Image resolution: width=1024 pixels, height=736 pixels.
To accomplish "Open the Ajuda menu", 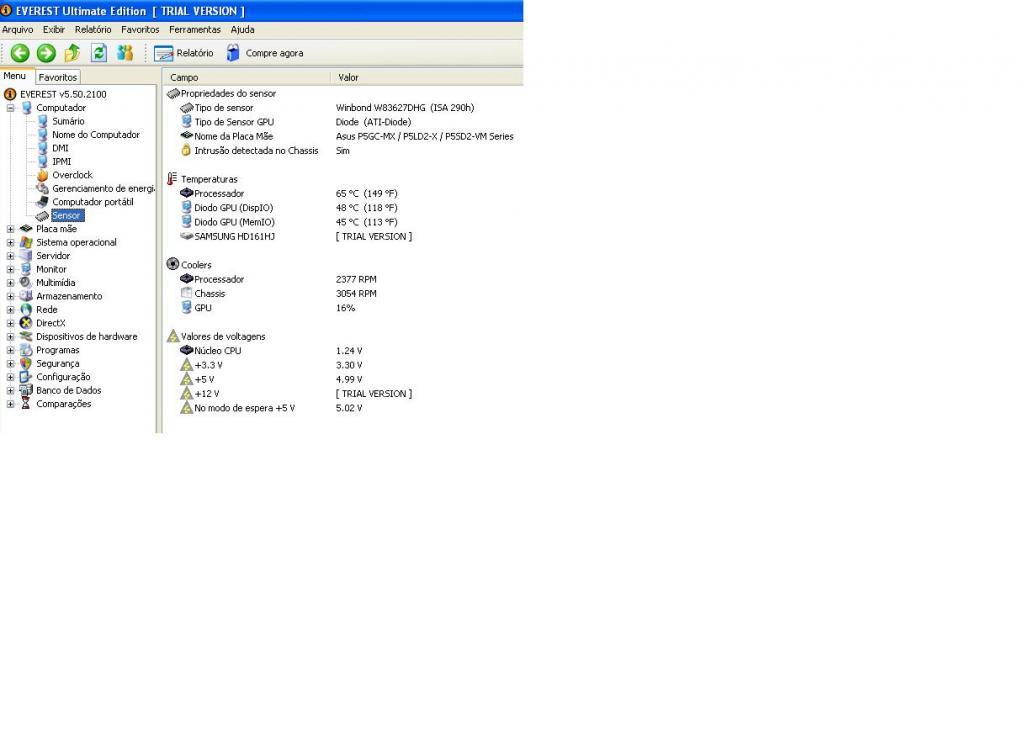I will coord(242,29).
